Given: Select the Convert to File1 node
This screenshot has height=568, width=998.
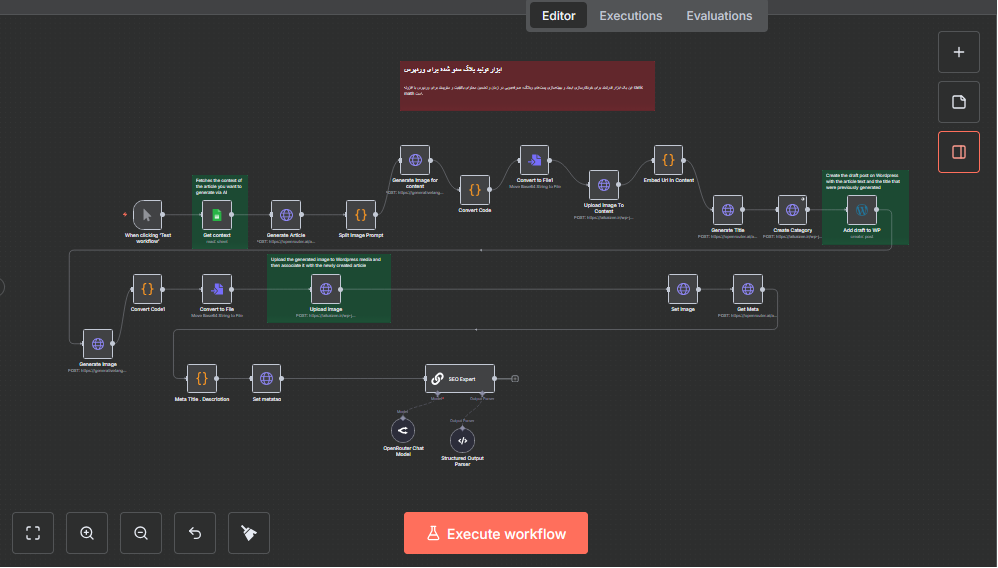Looking at the screenshot, I should [x=534, y=160].
